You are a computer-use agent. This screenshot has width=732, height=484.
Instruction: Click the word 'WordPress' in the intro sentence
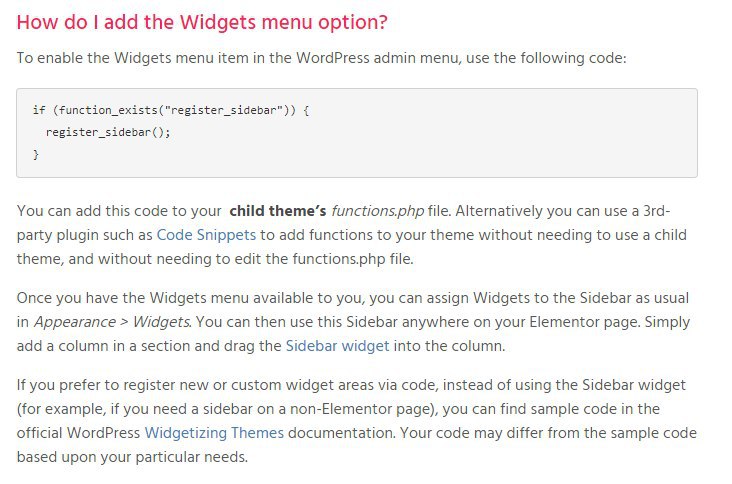click(x=333, y=58)
